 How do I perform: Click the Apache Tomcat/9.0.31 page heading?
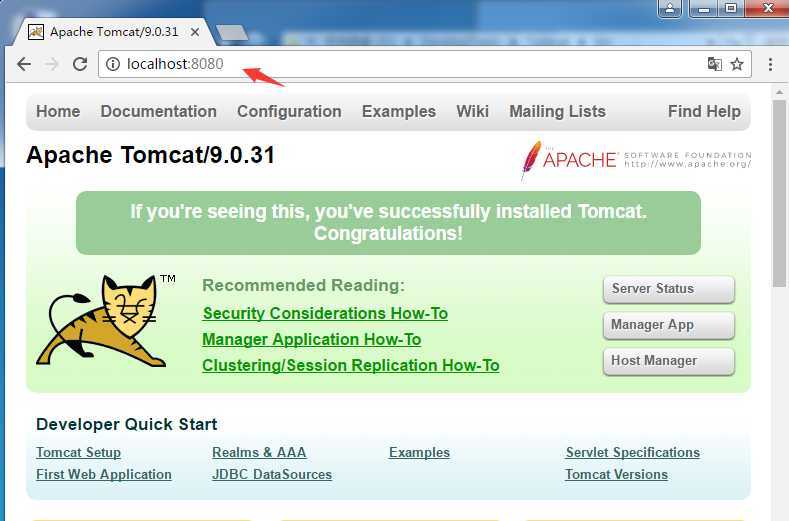tap(150, 155)
